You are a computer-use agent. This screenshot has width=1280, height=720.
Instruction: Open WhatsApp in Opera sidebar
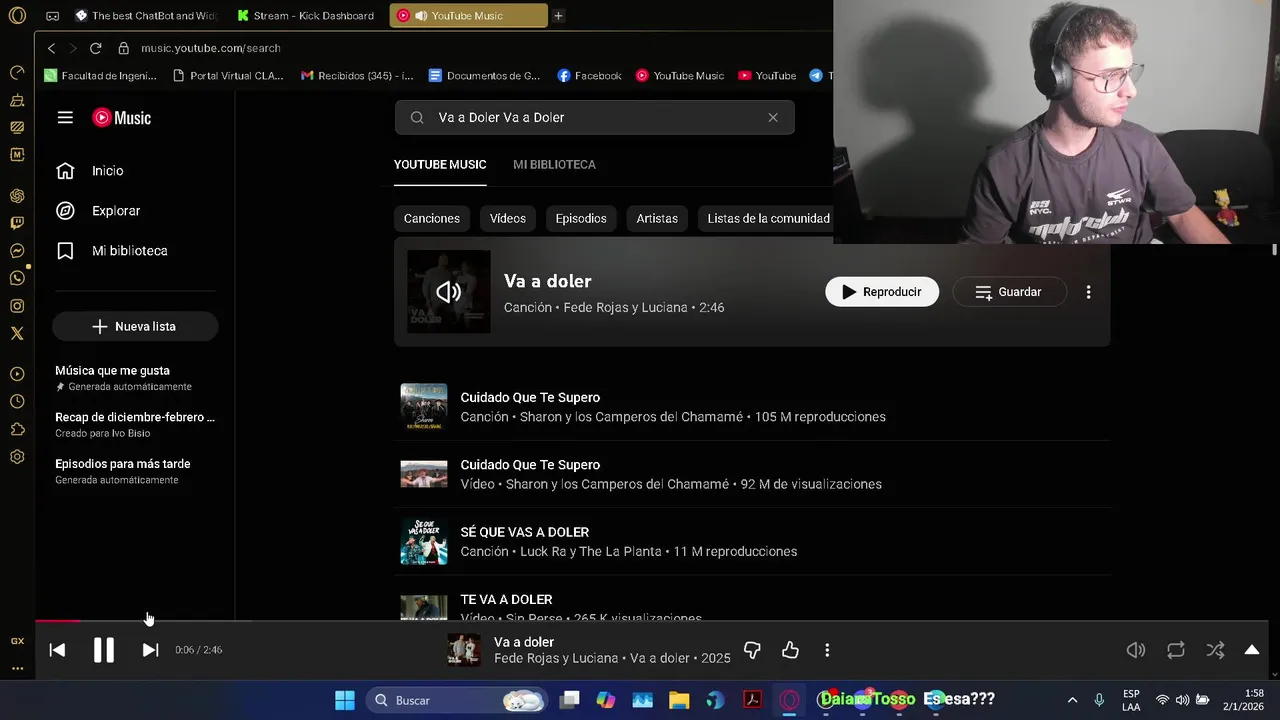click(17, 279)
